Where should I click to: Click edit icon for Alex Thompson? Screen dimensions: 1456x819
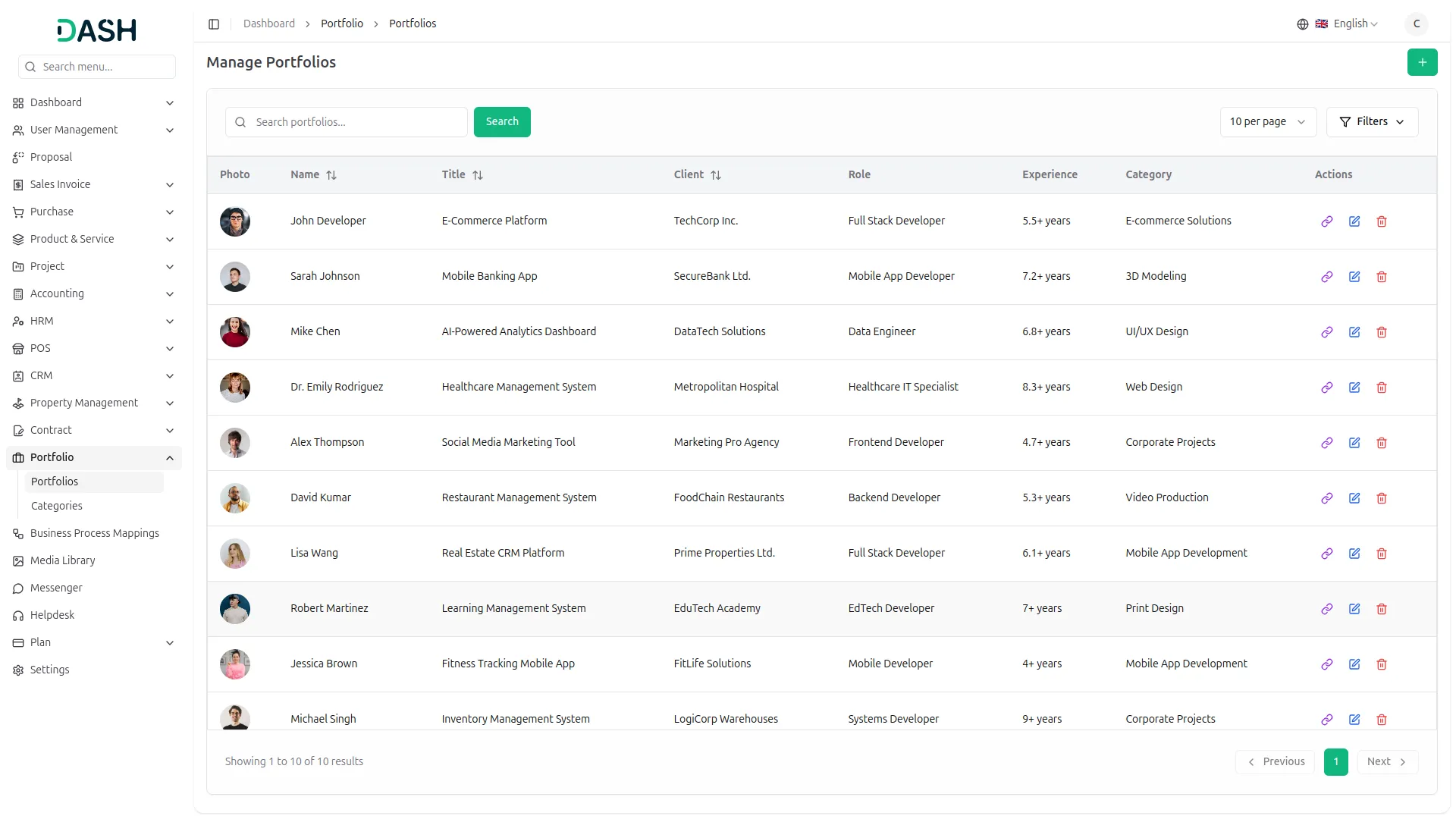[x=1354, y=443]
